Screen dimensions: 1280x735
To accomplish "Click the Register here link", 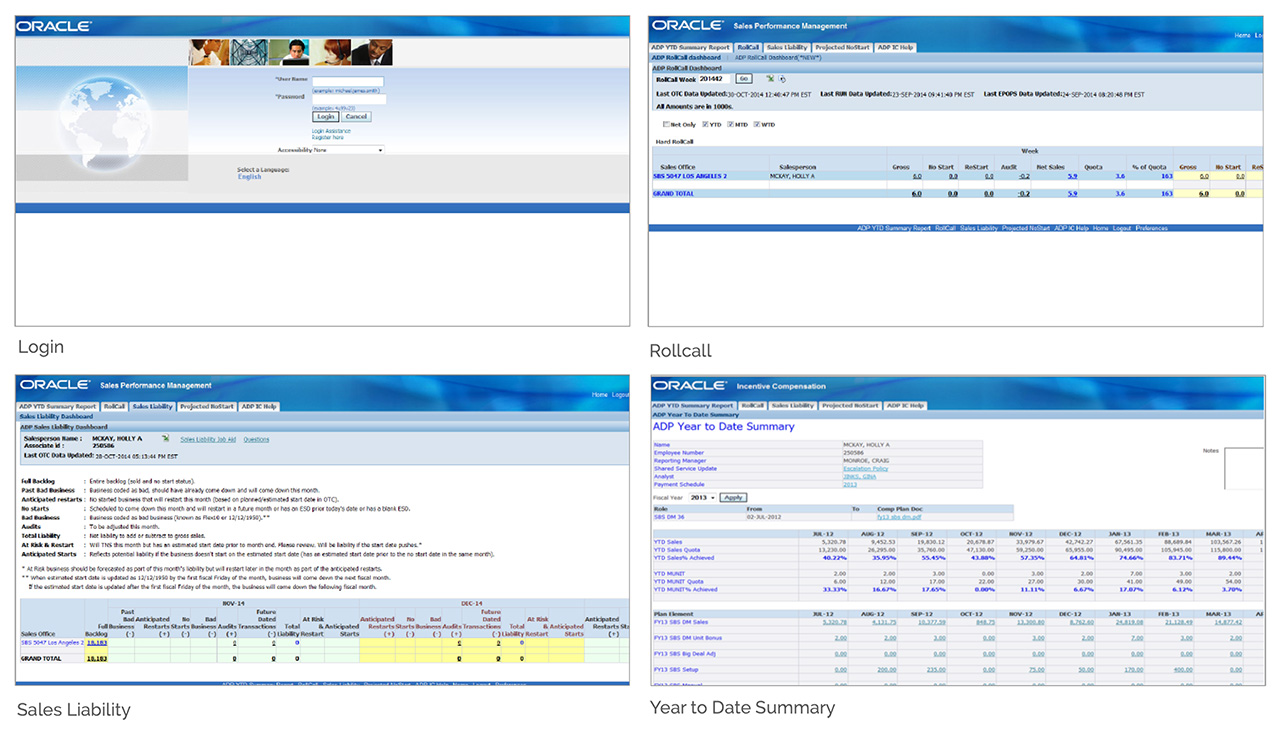I will click(x=328, y=137).
